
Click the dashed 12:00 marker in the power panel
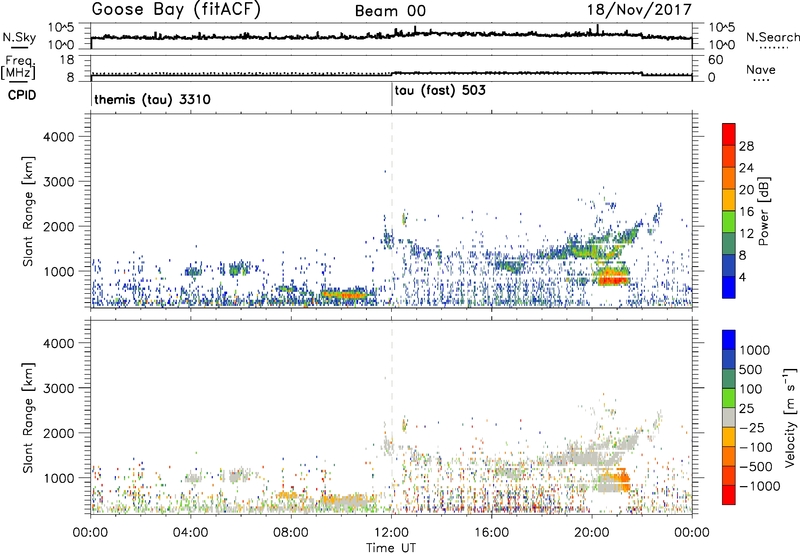point(392,211)
